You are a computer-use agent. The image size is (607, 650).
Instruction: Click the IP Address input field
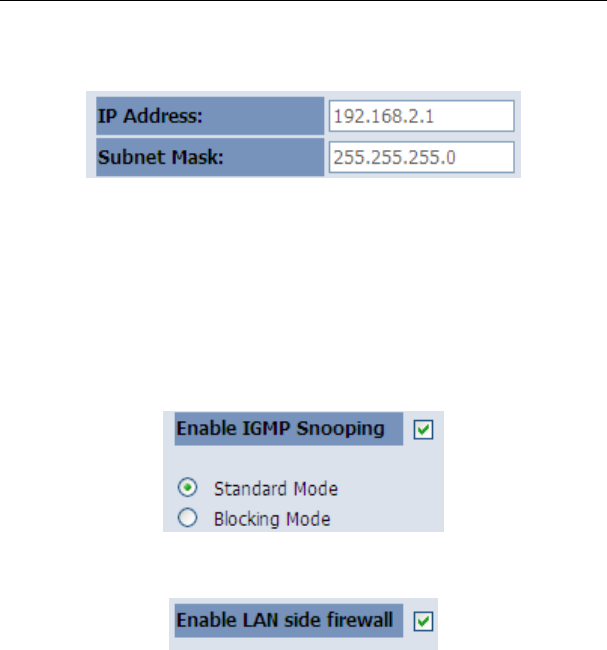click(420, 116)
